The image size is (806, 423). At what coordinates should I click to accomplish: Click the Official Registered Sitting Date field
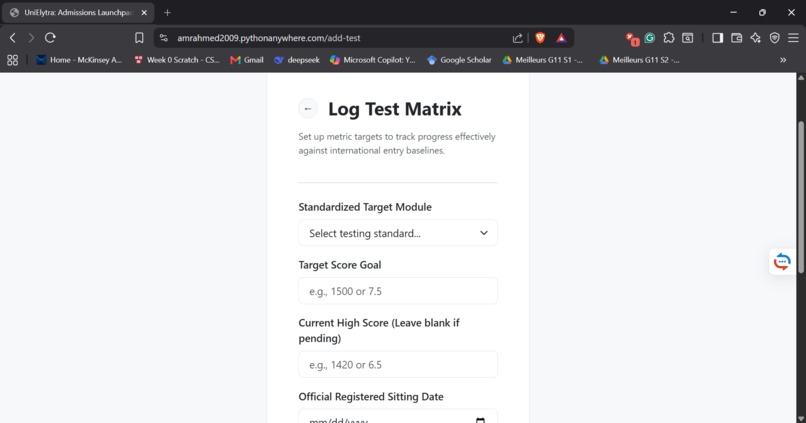pyautogui.click(x=398, y=417)
